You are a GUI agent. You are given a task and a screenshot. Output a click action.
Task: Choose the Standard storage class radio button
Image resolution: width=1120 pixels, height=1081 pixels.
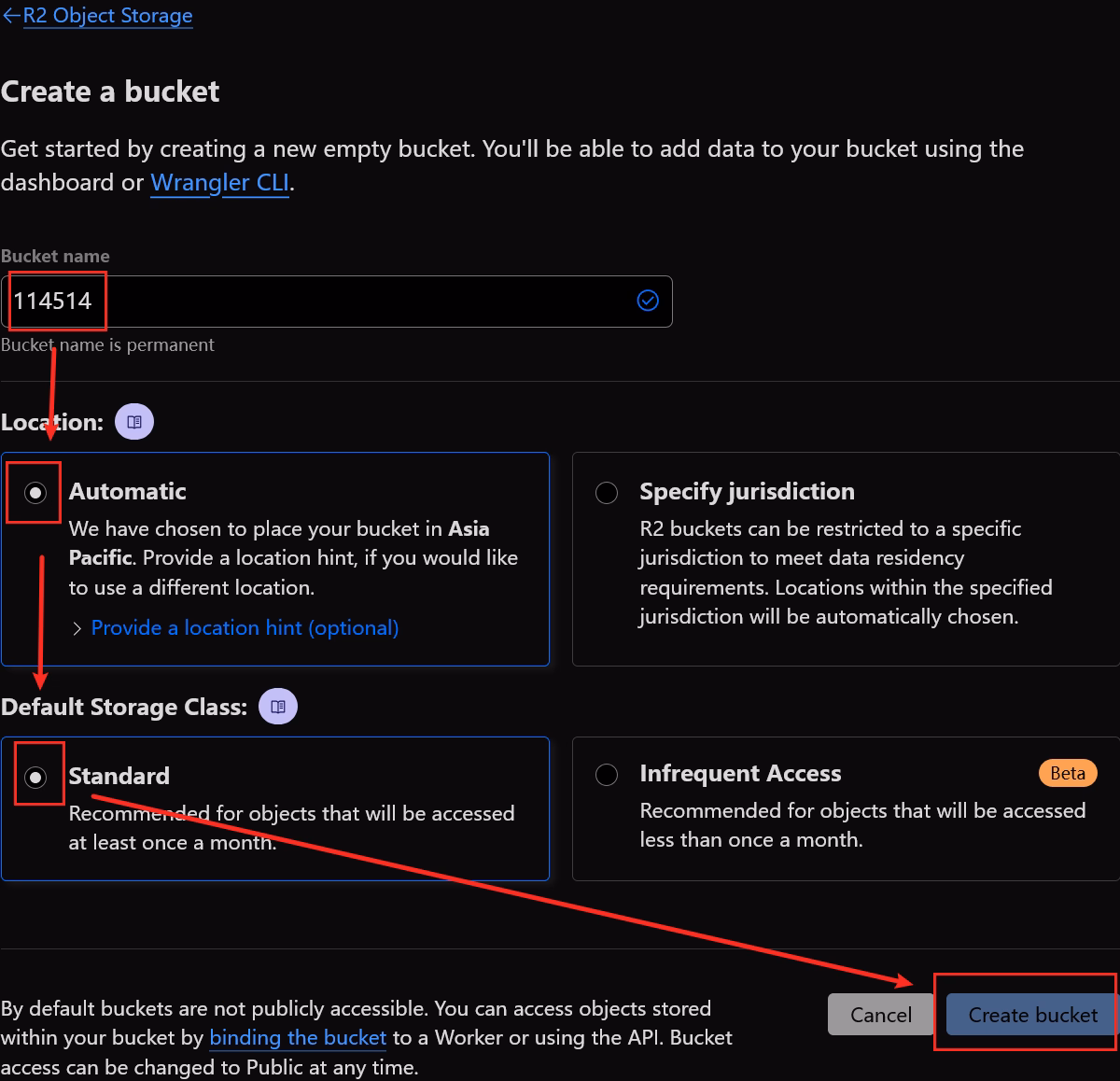point(35,777)
